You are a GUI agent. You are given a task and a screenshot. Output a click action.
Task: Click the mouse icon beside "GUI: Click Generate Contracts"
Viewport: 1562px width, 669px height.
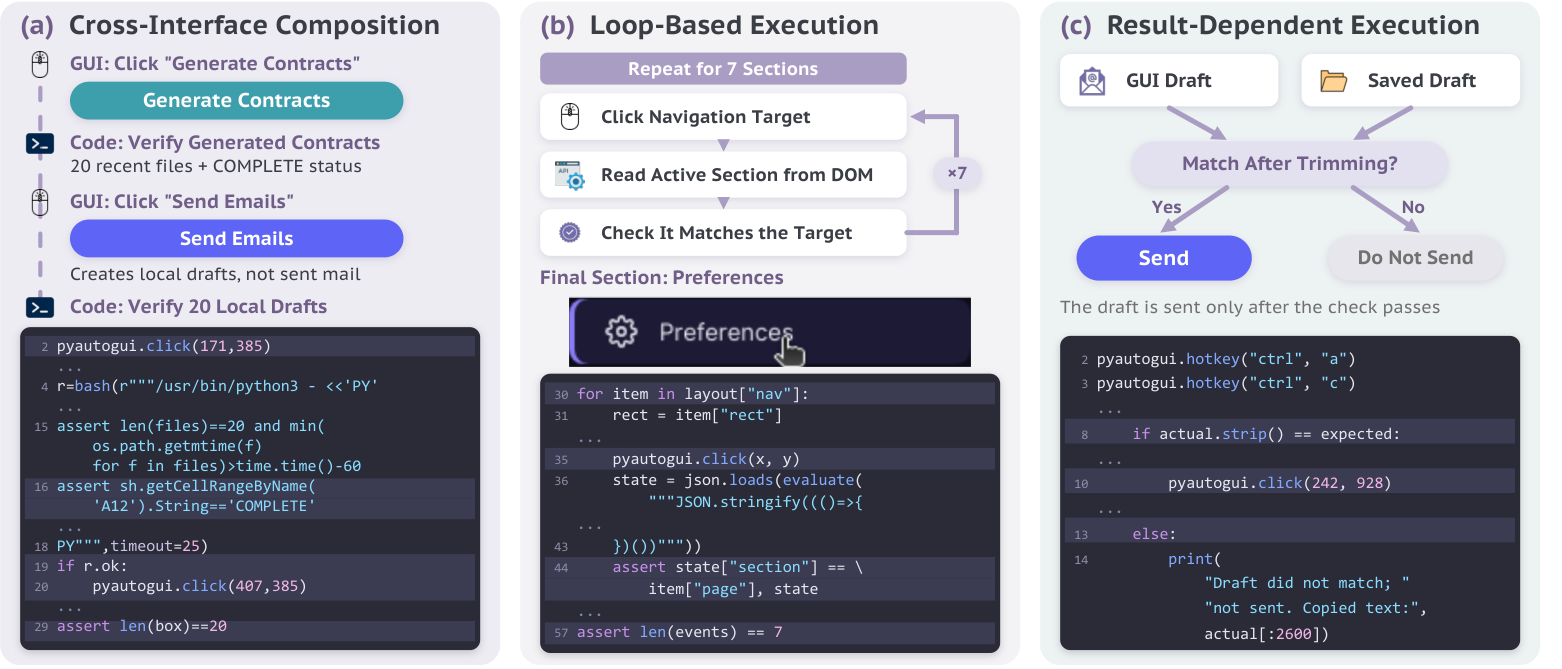(39, 65)
